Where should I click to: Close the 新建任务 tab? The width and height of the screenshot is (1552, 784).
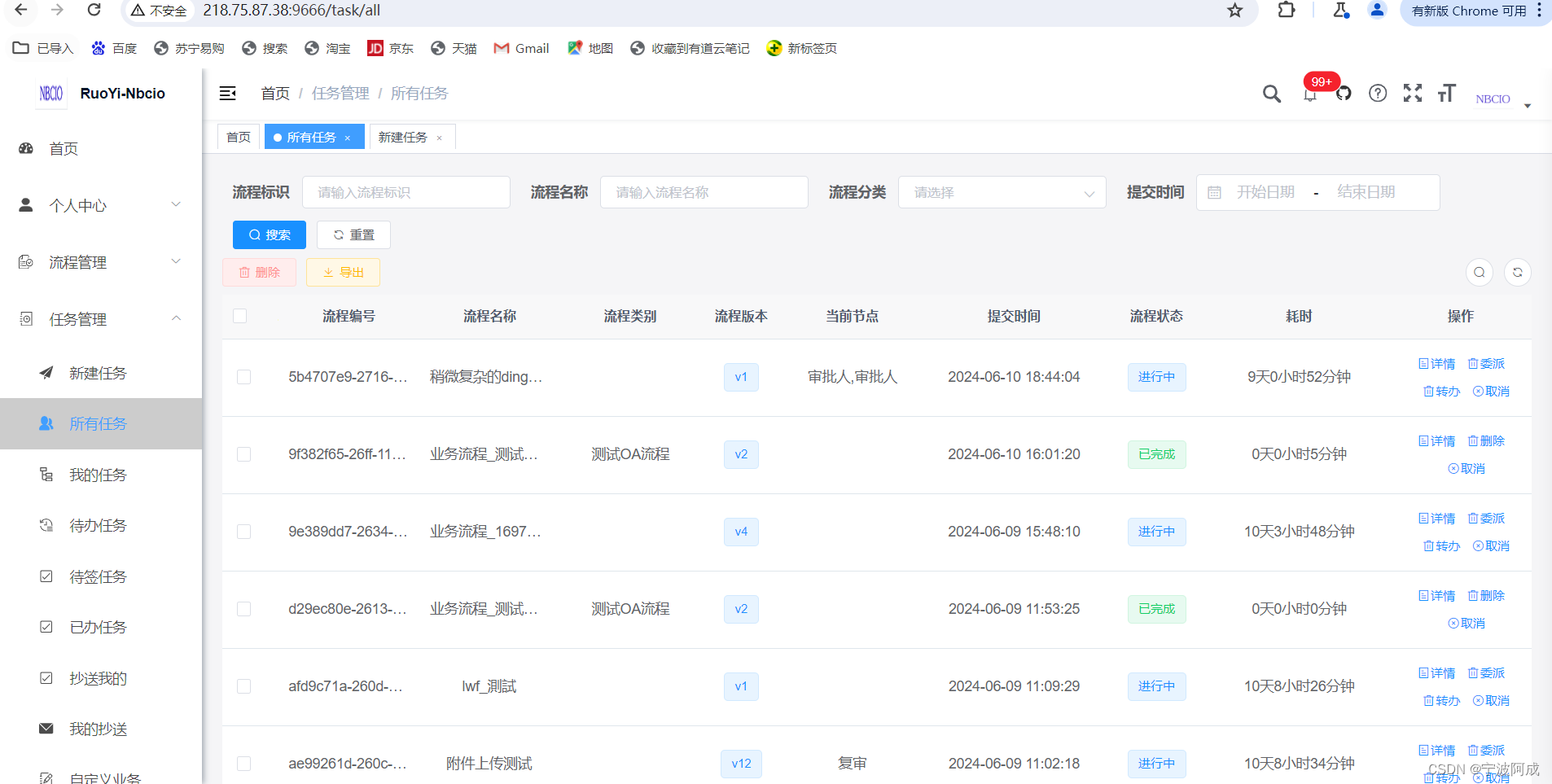(x=440, y=138)
